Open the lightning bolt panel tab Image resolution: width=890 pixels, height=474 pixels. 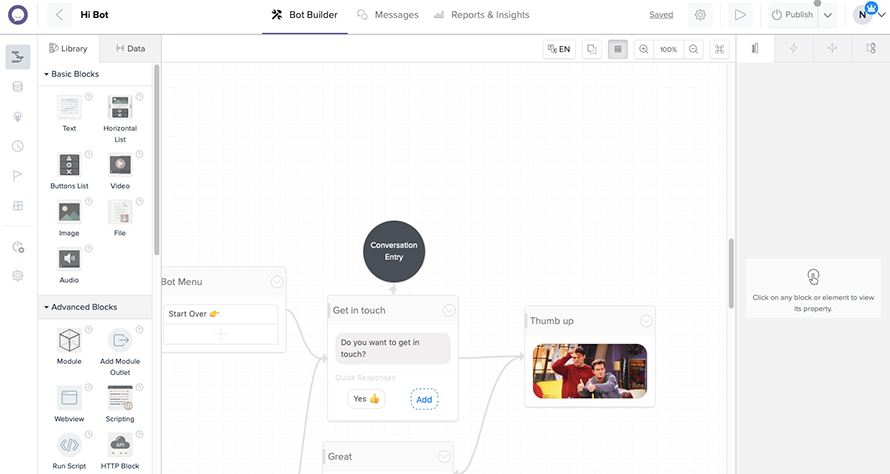(794, 48)
